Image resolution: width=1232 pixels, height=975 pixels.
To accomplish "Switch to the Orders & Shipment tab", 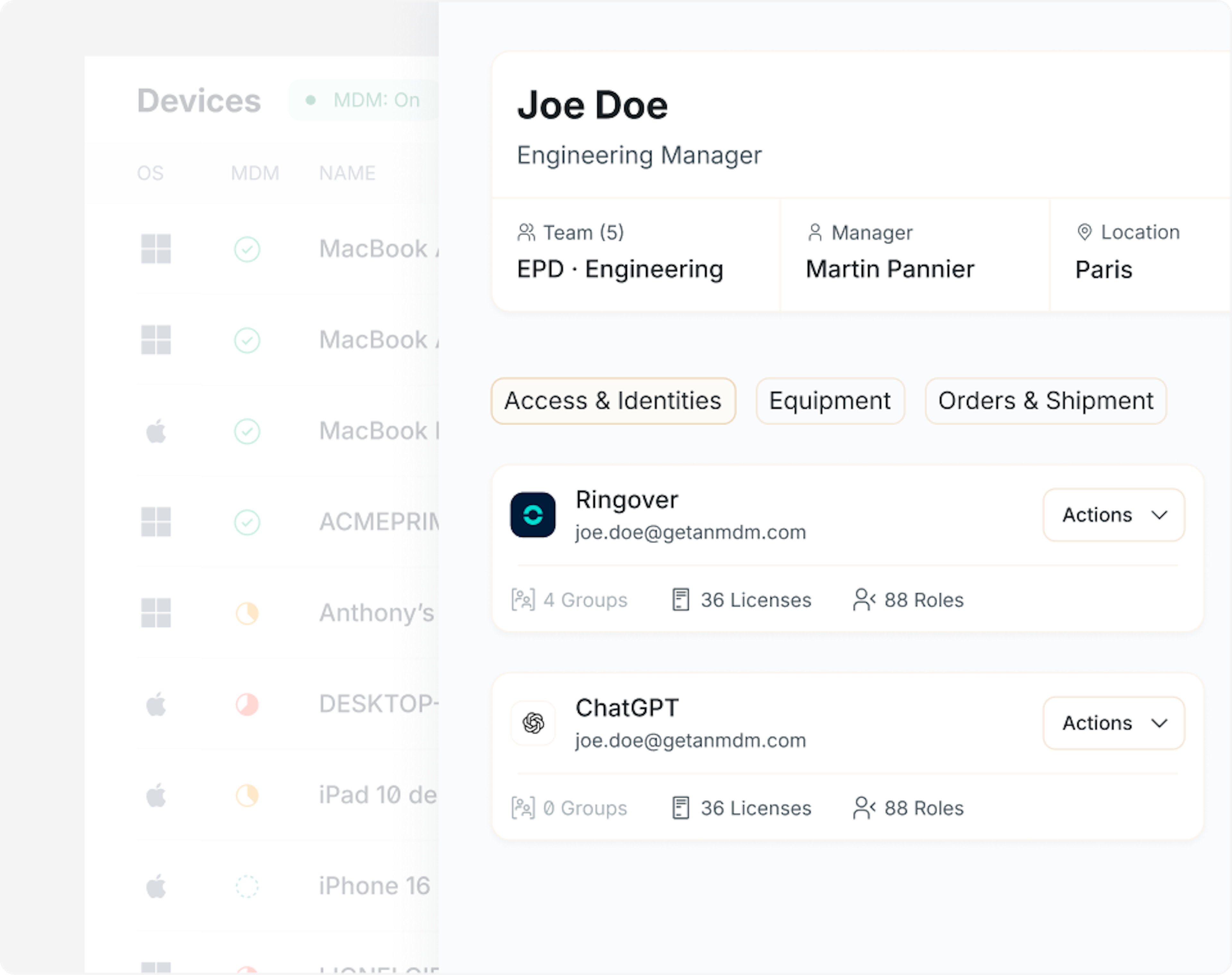I will tap(1045, 401).
